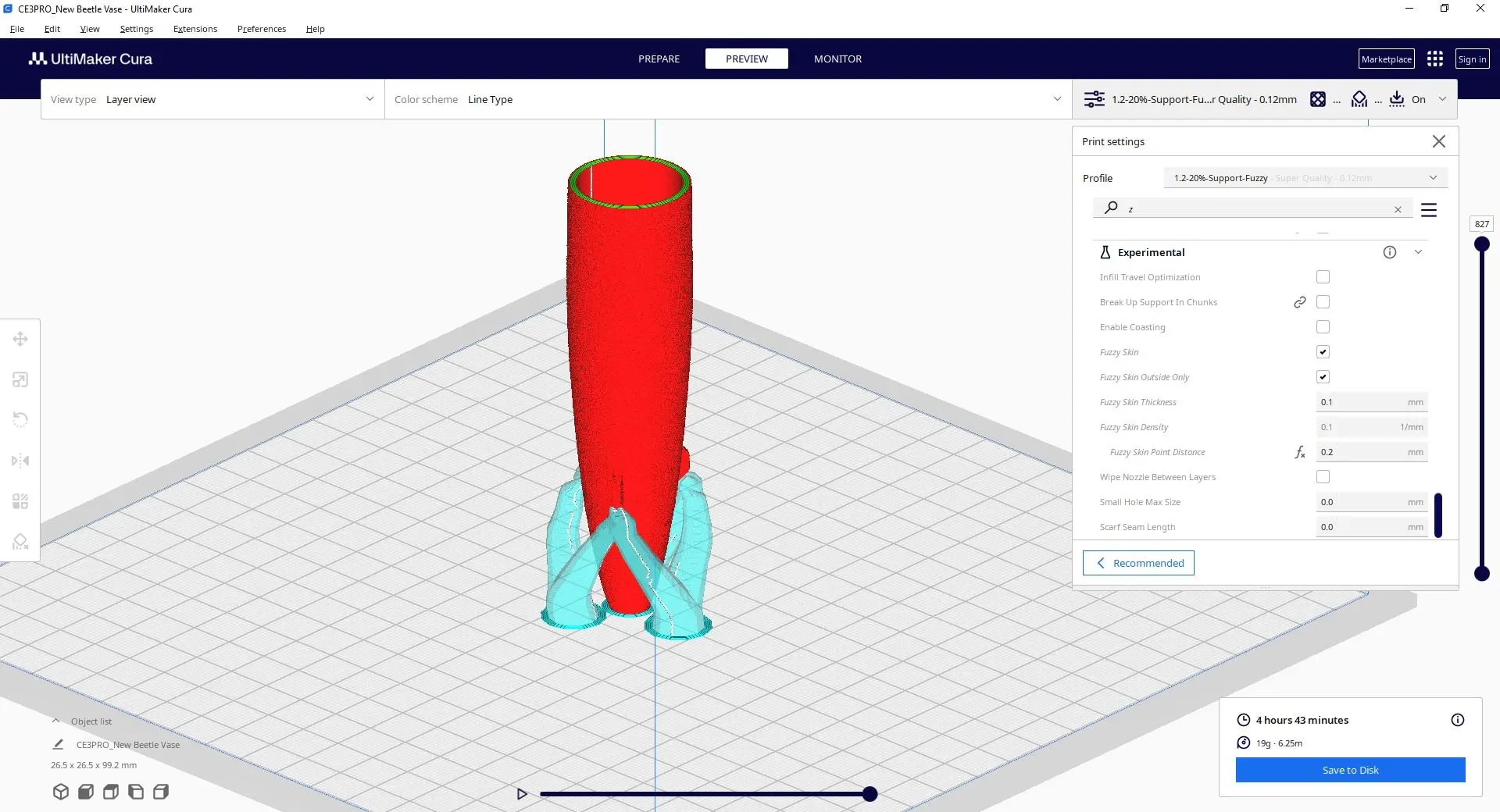Open the application switcher grid icon
This screenshot has width=1500, height=812.
click(x=1435, y=59)
